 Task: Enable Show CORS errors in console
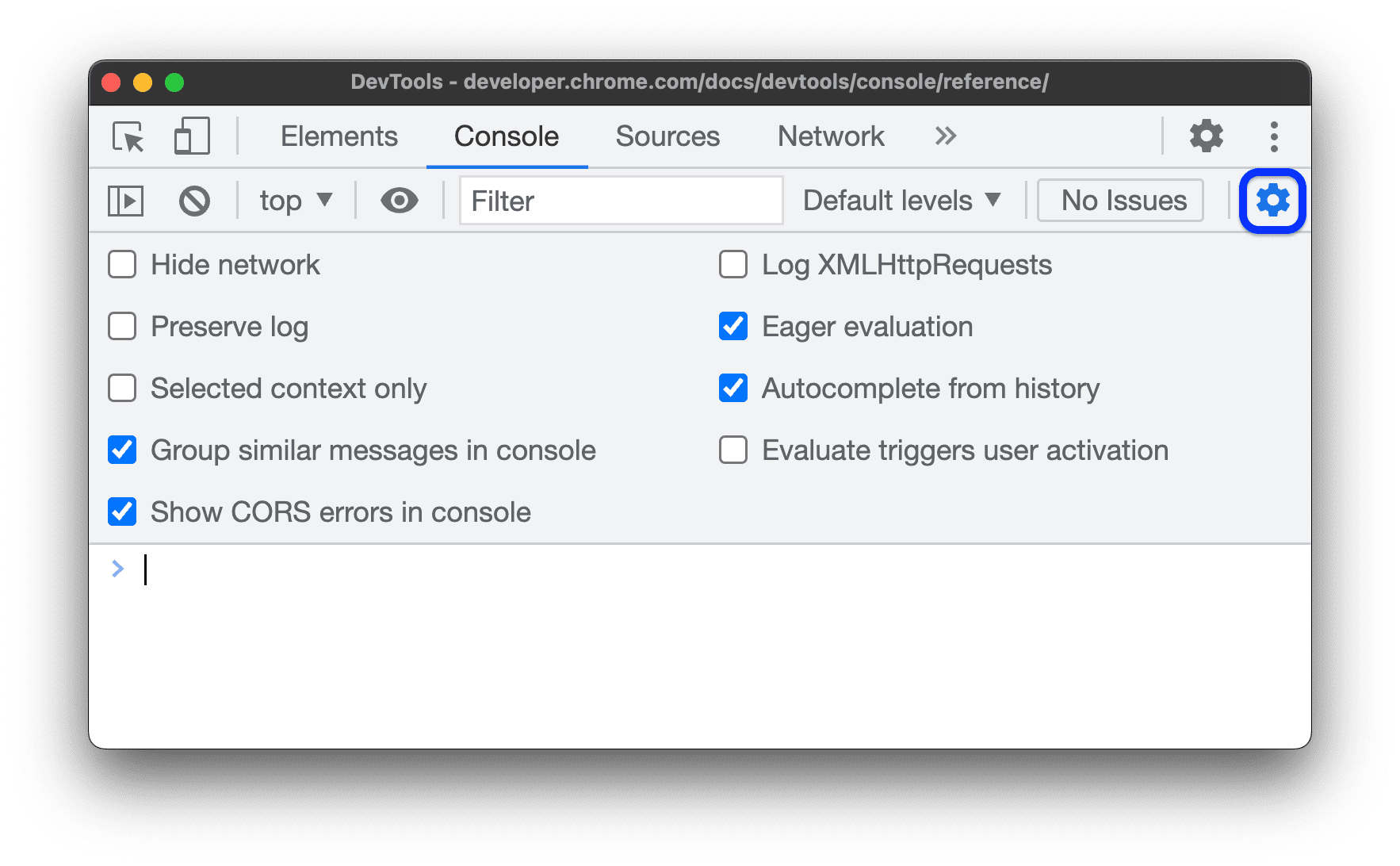pos(121,512)
